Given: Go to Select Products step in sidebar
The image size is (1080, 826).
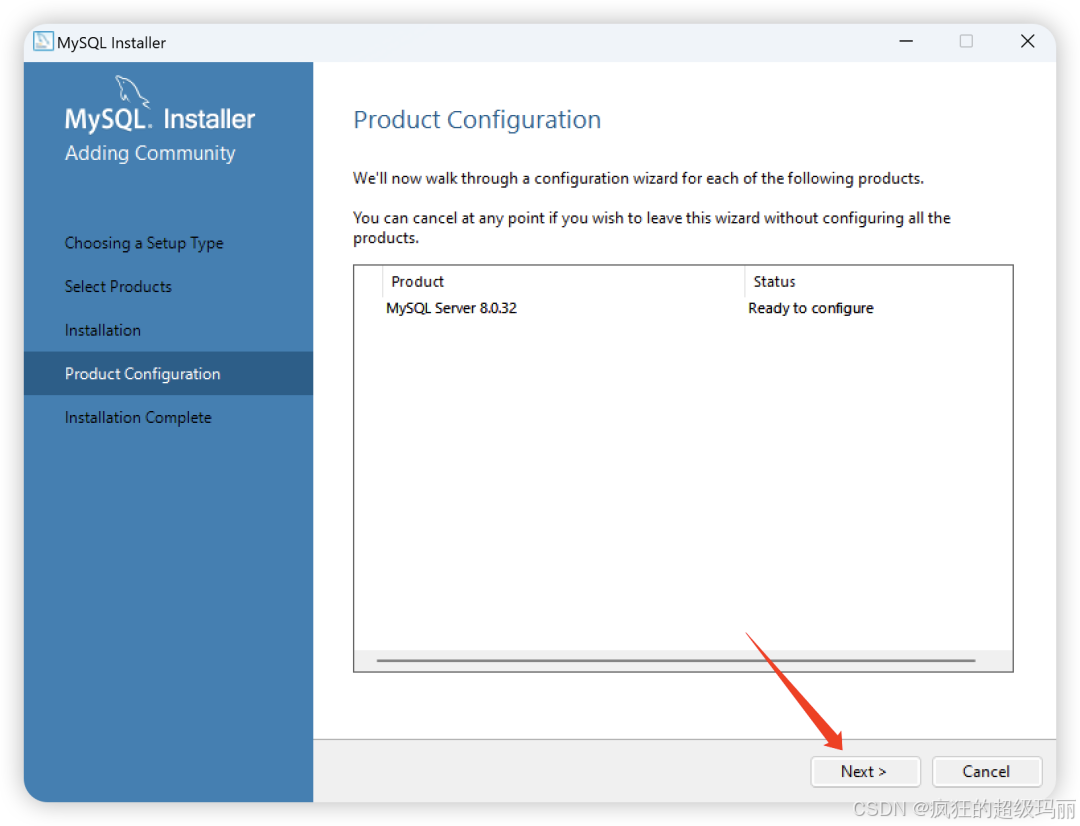Looking at the screenshot, I should [x=118, y=287].
